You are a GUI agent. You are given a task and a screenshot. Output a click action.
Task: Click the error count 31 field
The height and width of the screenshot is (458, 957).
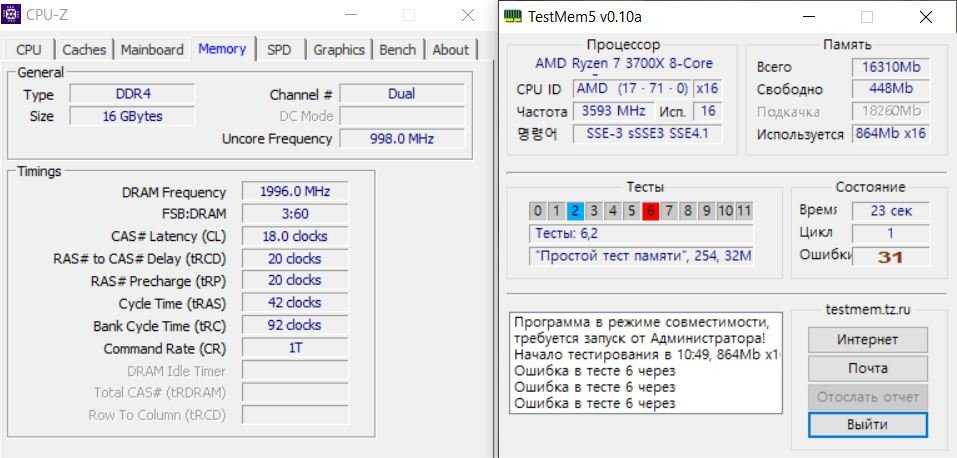889,256
